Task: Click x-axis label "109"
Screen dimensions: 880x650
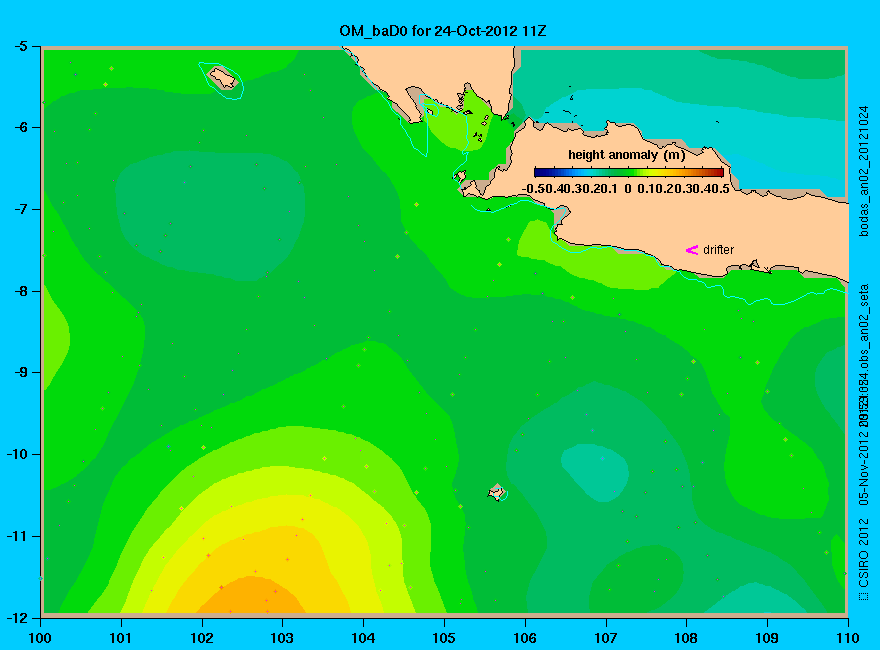Action: 767,638
